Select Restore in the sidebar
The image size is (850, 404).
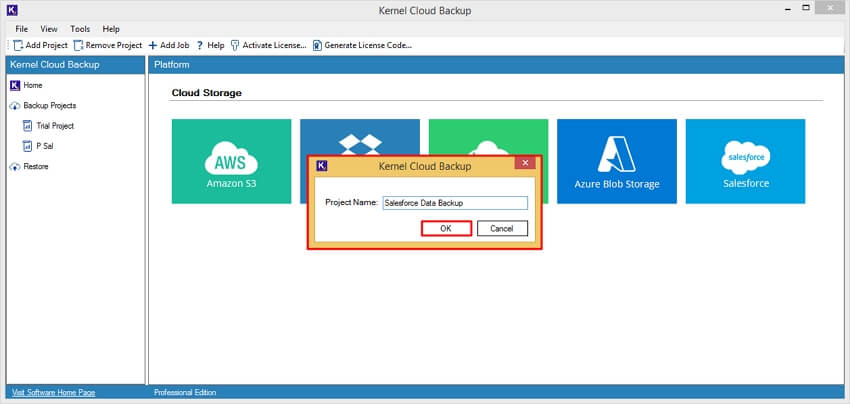tap(36, 166)
